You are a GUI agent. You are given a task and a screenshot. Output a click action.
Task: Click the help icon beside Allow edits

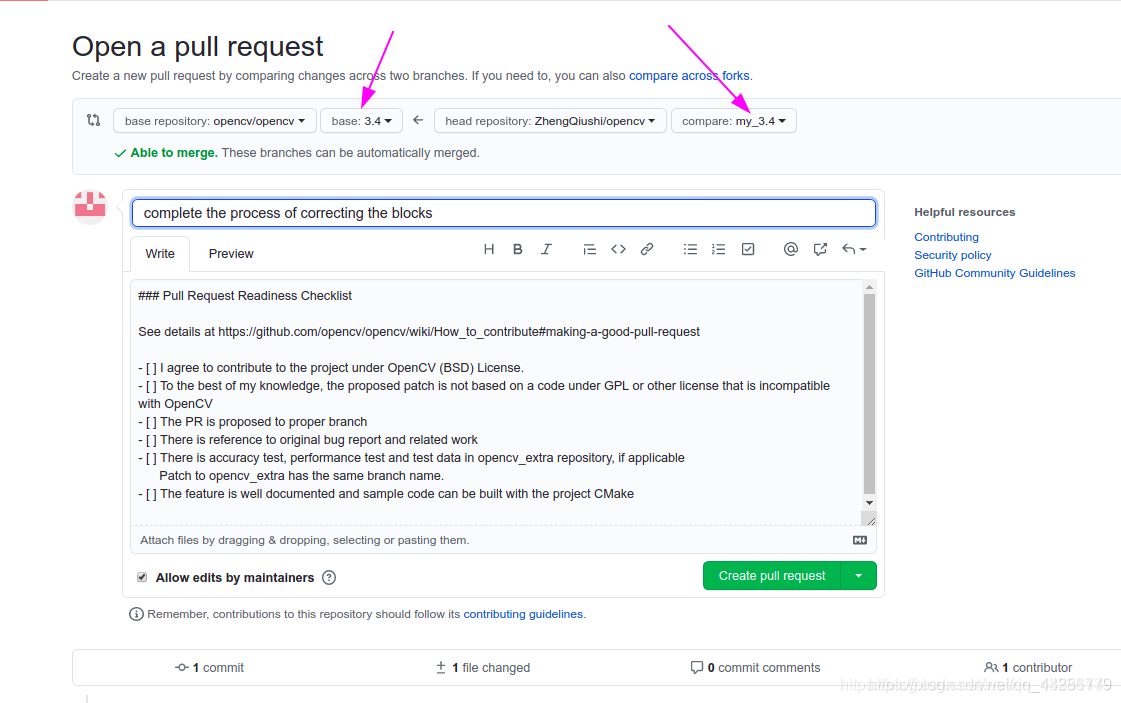[x=329, y=577]
